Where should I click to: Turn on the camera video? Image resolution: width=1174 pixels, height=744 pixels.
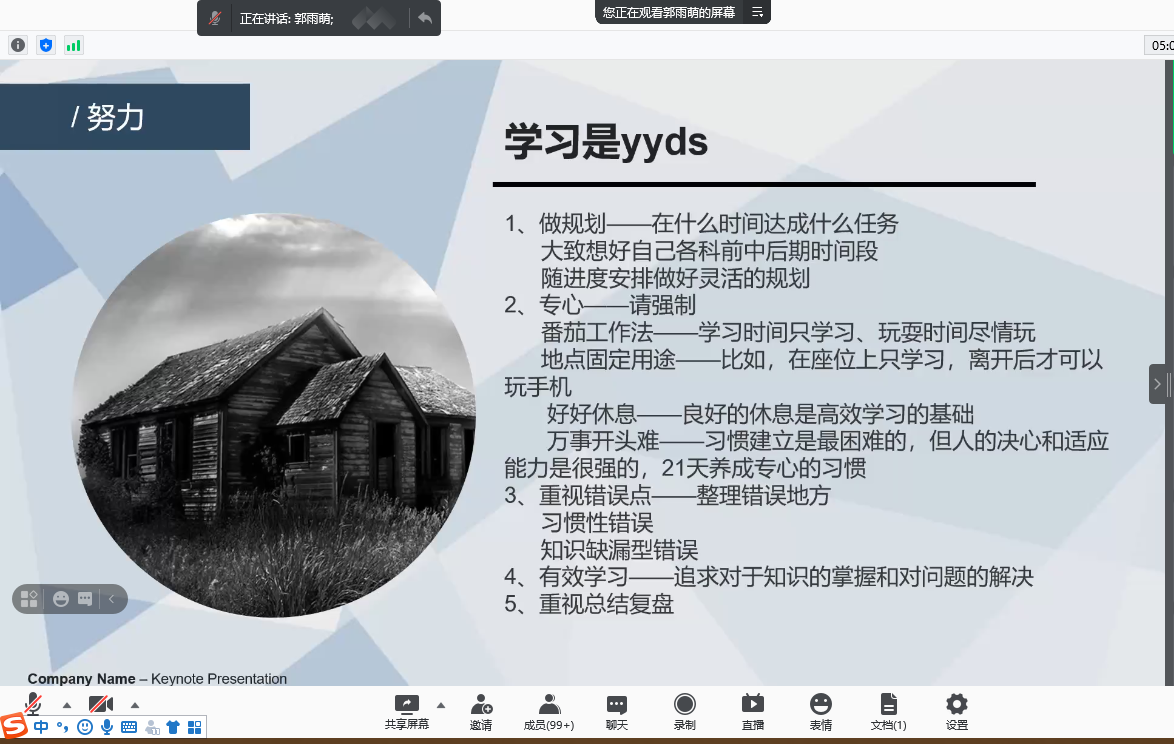click(x=101, y=703)
